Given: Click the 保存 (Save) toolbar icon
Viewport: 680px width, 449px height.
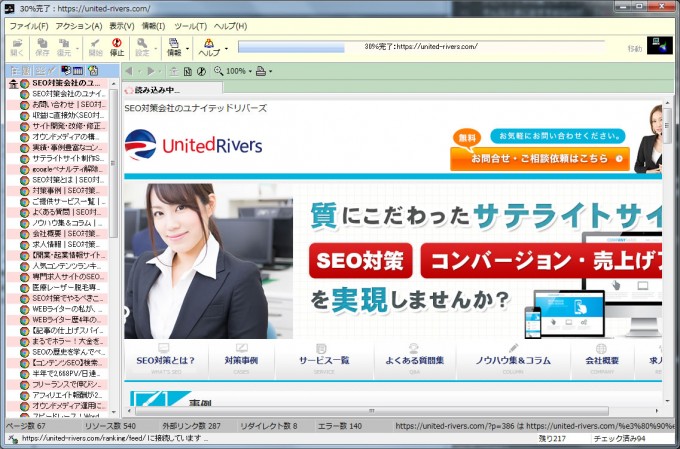Looking at the screenshot, I should click(x=42, y=47).
